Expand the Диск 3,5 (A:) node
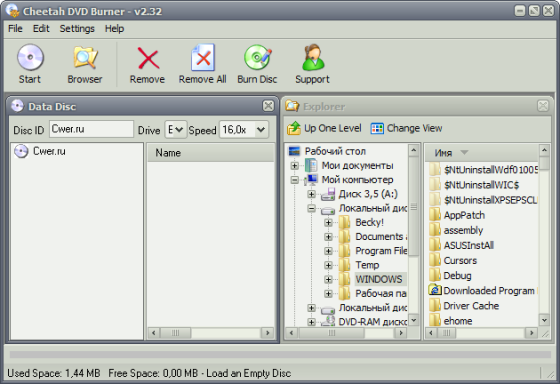 click(311, 194)
